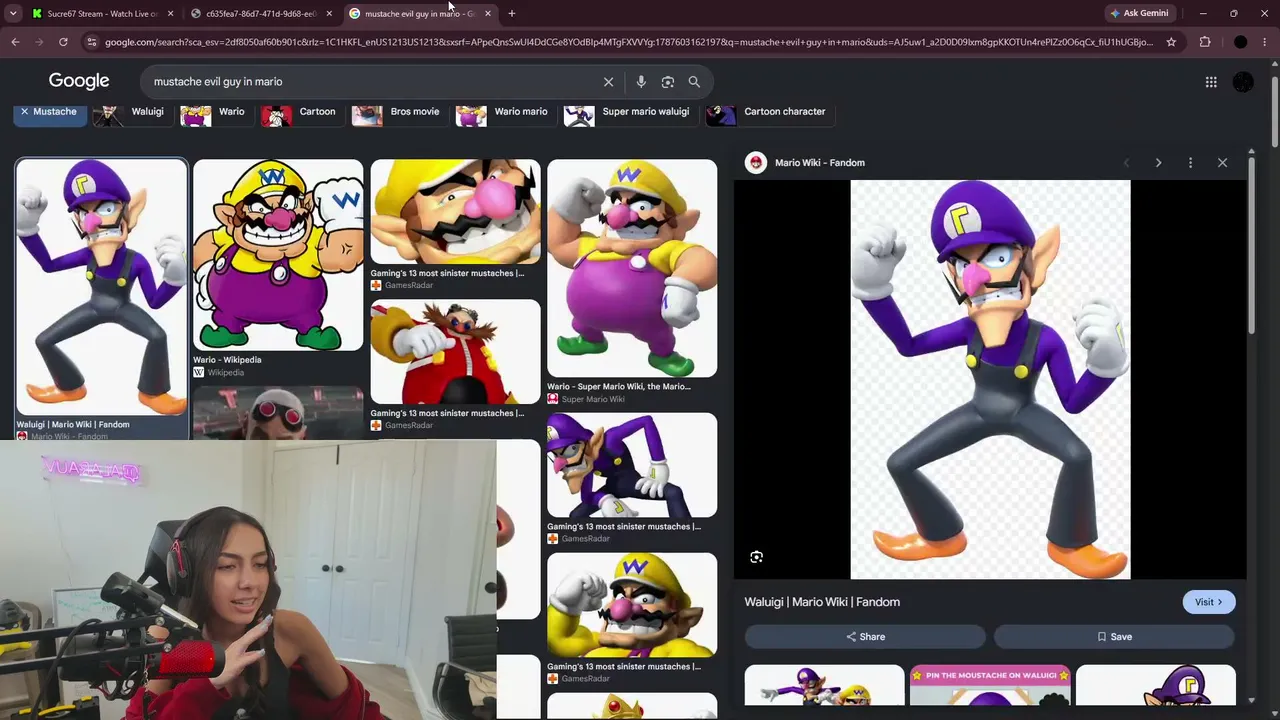Viewport: 1280px width, 720px height.
Task: Open the Waluigi Mario Wiki result thumbnail
Action: [x=101, y=287]
